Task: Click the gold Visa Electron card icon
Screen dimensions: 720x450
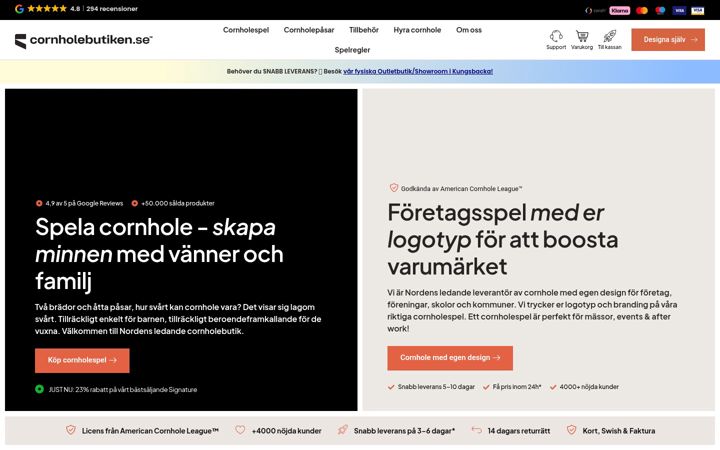Action: point(698,11)
